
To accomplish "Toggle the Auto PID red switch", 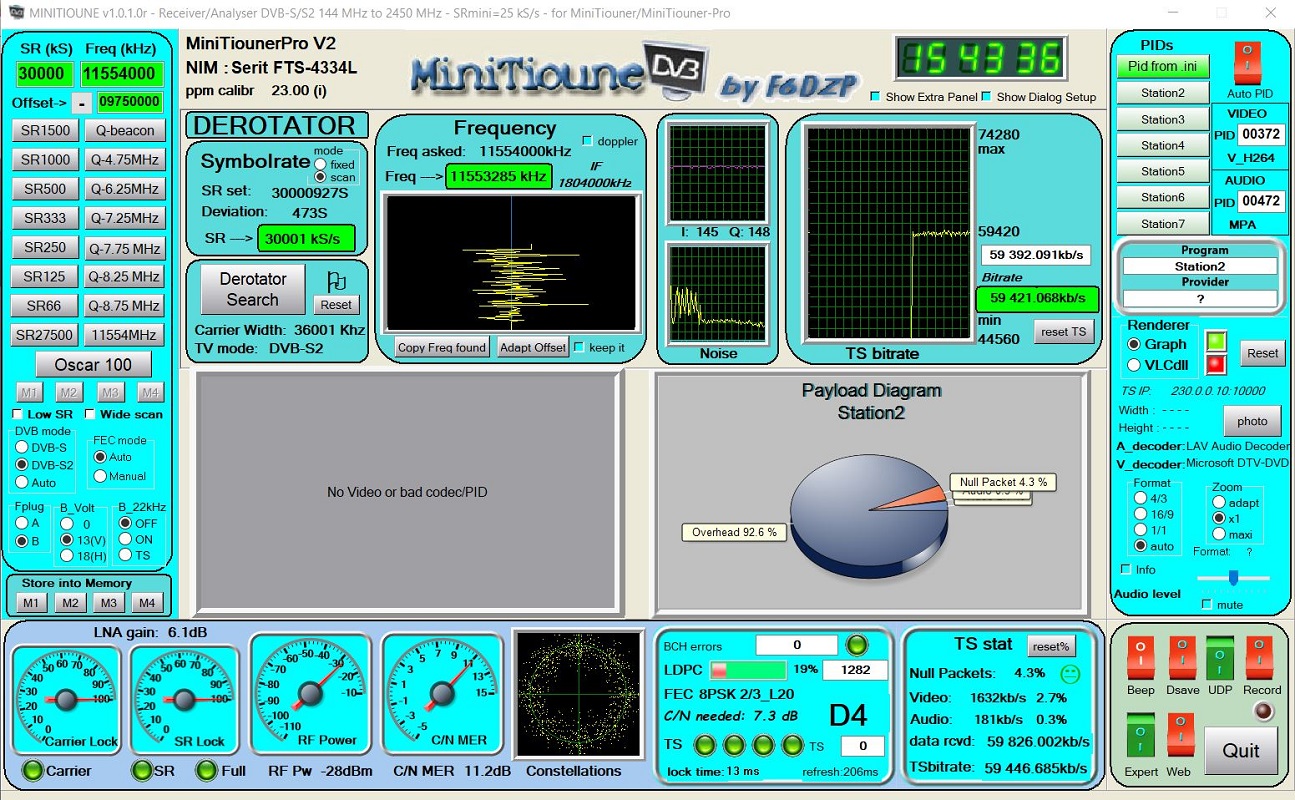I will click(x=1247, y=63).
